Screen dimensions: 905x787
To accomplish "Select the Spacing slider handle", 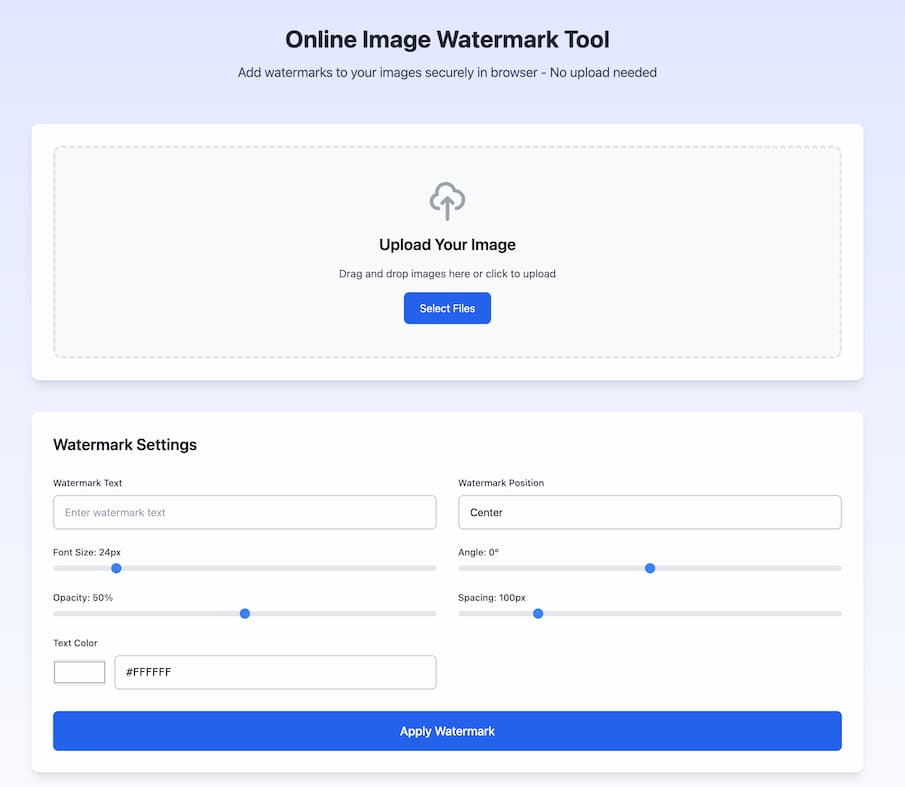I will 538,613.
